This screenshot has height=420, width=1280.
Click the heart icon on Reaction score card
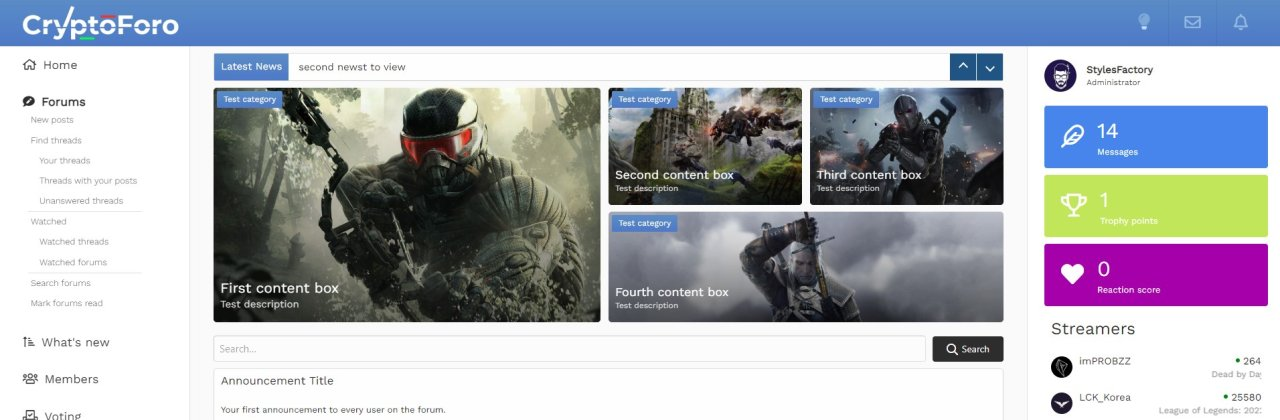click(1073, 274)
